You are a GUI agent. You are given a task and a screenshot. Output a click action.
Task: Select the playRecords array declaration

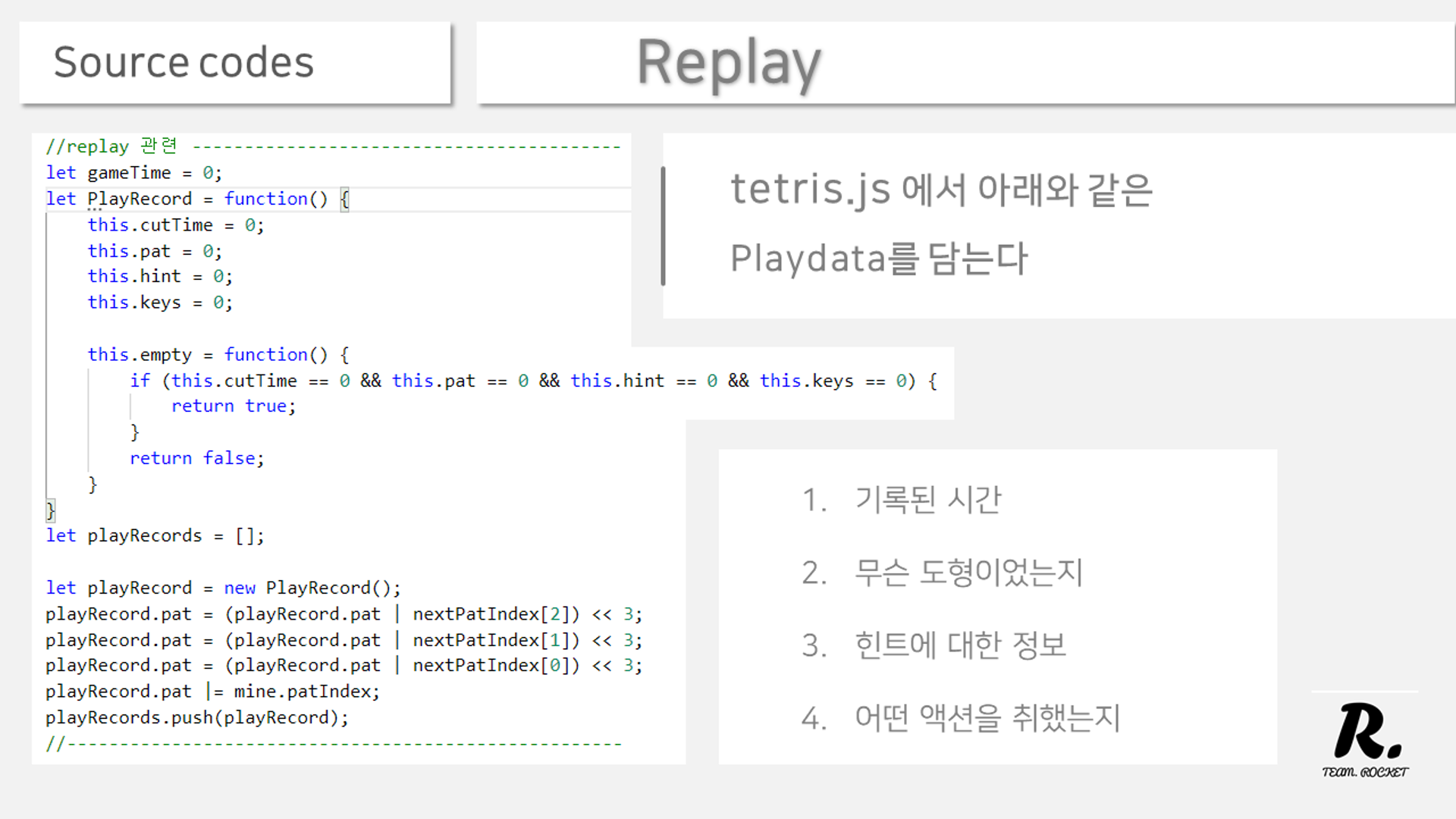[x=152, y=535]
